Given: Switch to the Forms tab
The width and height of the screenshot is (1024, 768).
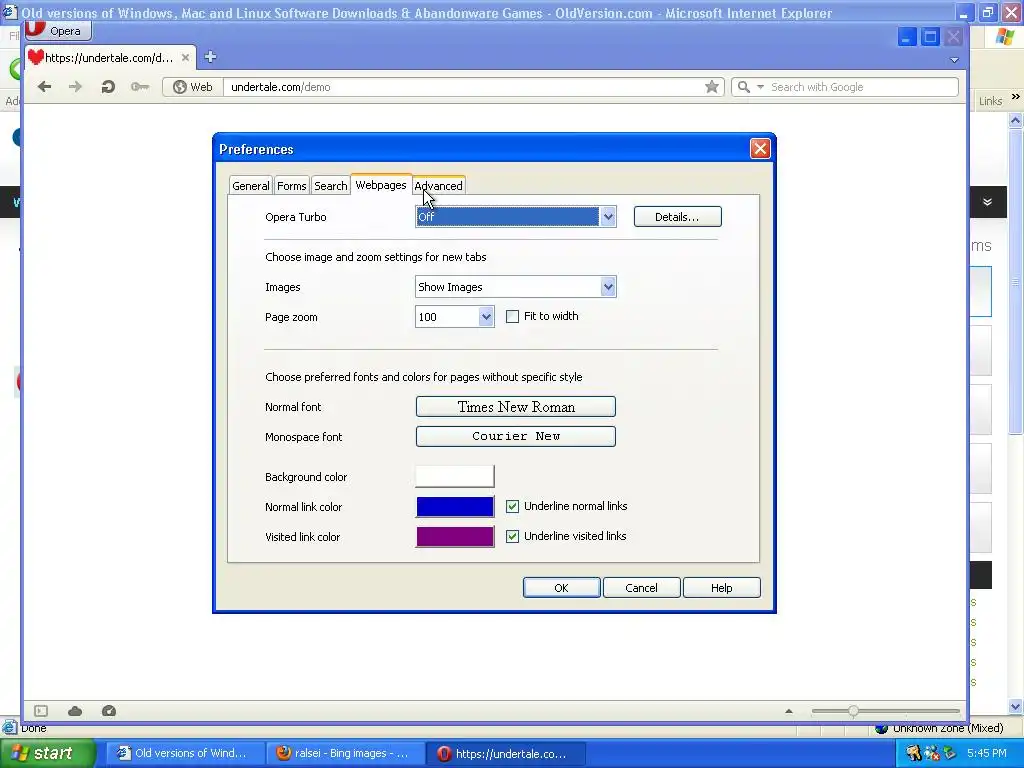Looking at the screenshot, I should 291,185.
